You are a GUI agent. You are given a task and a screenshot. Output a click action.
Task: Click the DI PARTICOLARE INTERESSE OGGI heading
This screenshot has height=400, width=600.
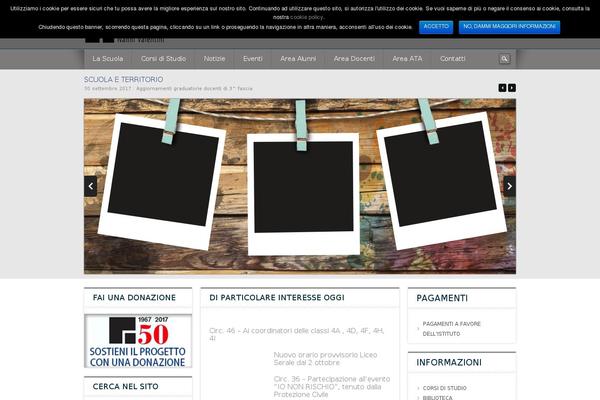(277, 297)
